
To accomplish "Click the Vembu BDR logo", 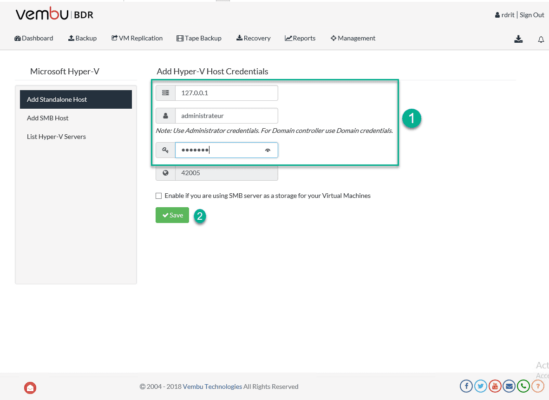I will click(54, 14).
